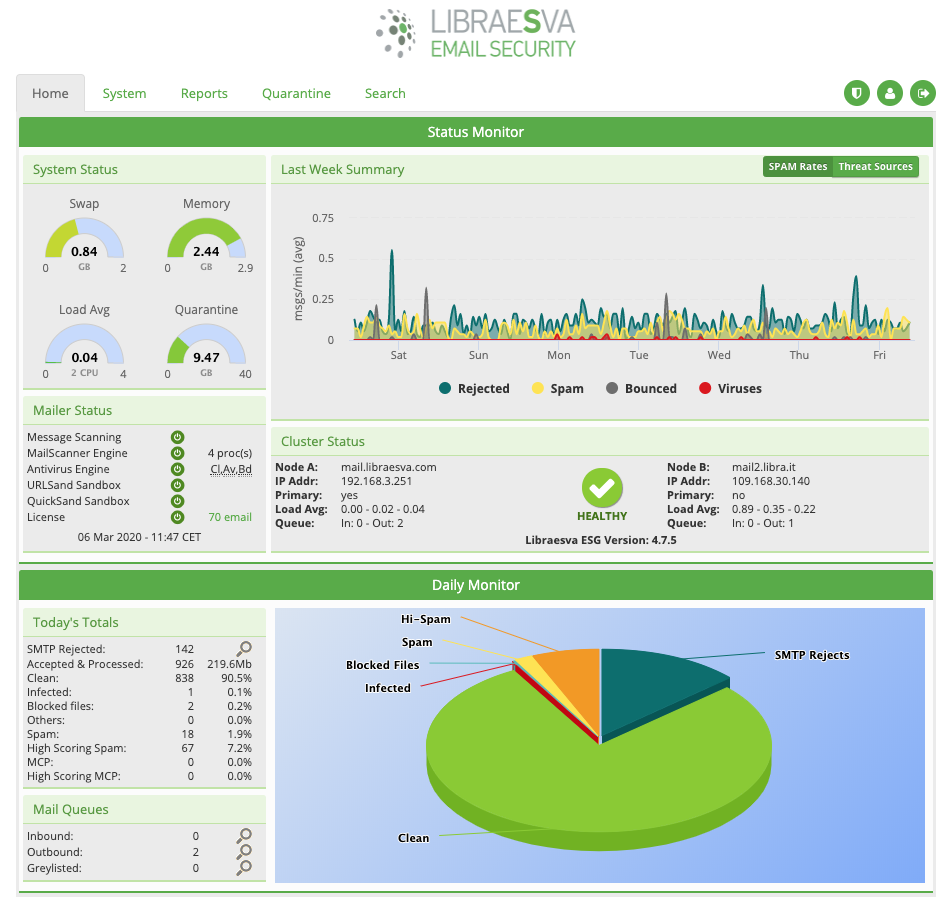Viewport: 940px width, 897px height.
Task: Click the orange Hi-Spam pie slice
Action: point(576,678)
